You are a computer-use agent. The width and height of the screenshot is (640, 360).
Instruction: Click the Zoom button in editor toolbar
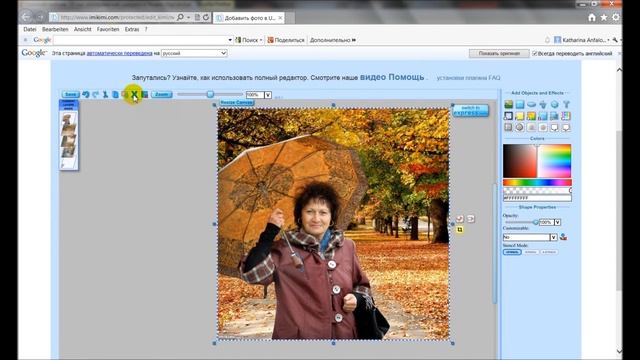162,94
